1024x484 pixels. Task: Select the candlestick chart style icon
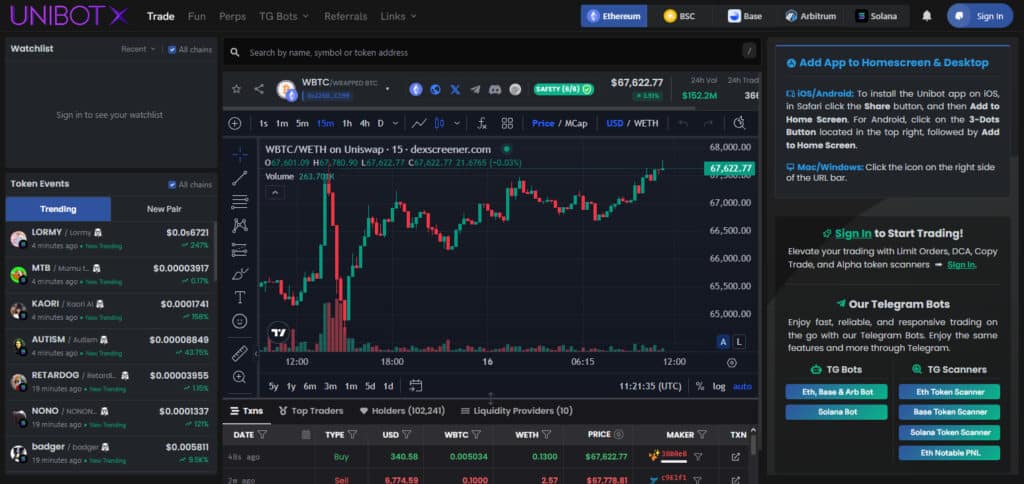click(440, 123)
